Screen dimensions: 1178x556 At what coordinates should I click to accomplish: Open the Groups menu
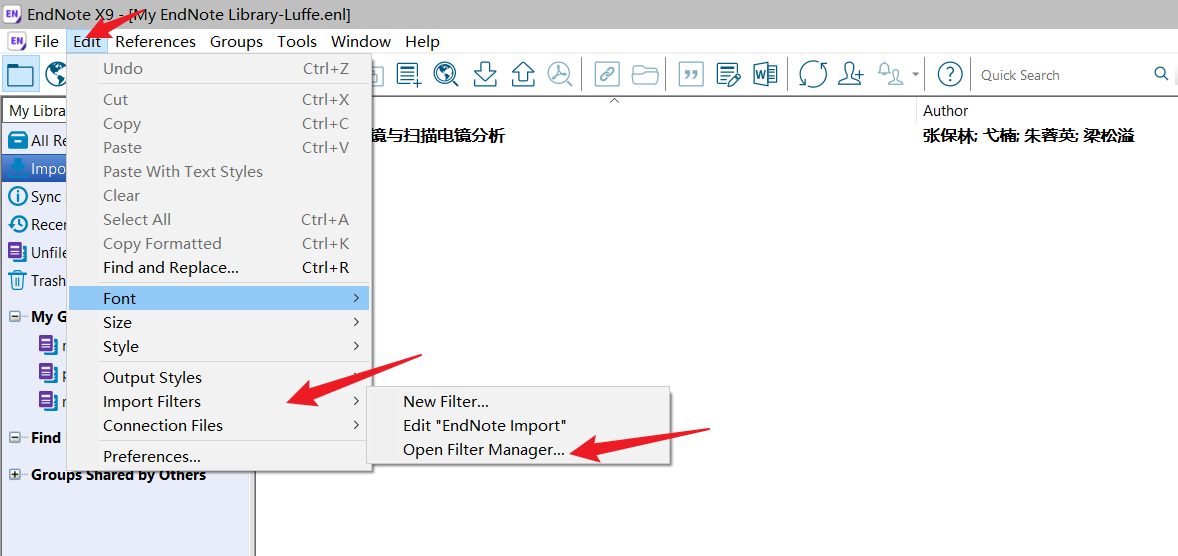tap(237, 41)
